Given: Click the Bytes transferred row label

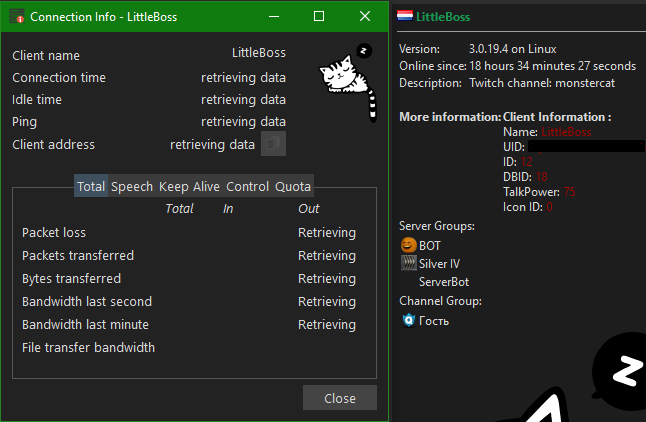Looking at the screenshot, I should point(71,279).
